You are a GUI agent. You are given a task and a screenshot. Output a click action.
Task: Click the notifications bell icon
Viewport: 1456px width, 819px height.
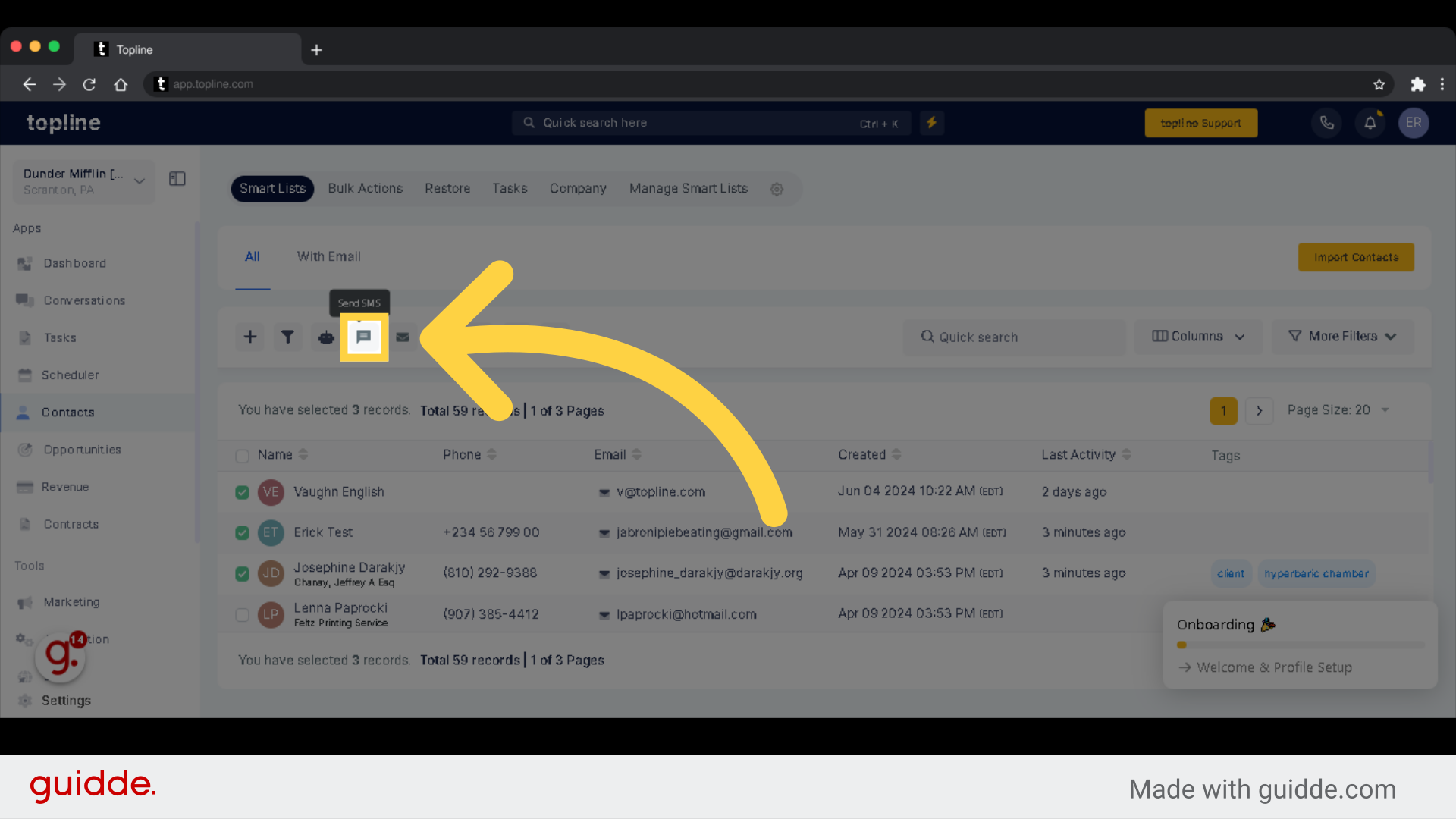[x=1370, y=123]
